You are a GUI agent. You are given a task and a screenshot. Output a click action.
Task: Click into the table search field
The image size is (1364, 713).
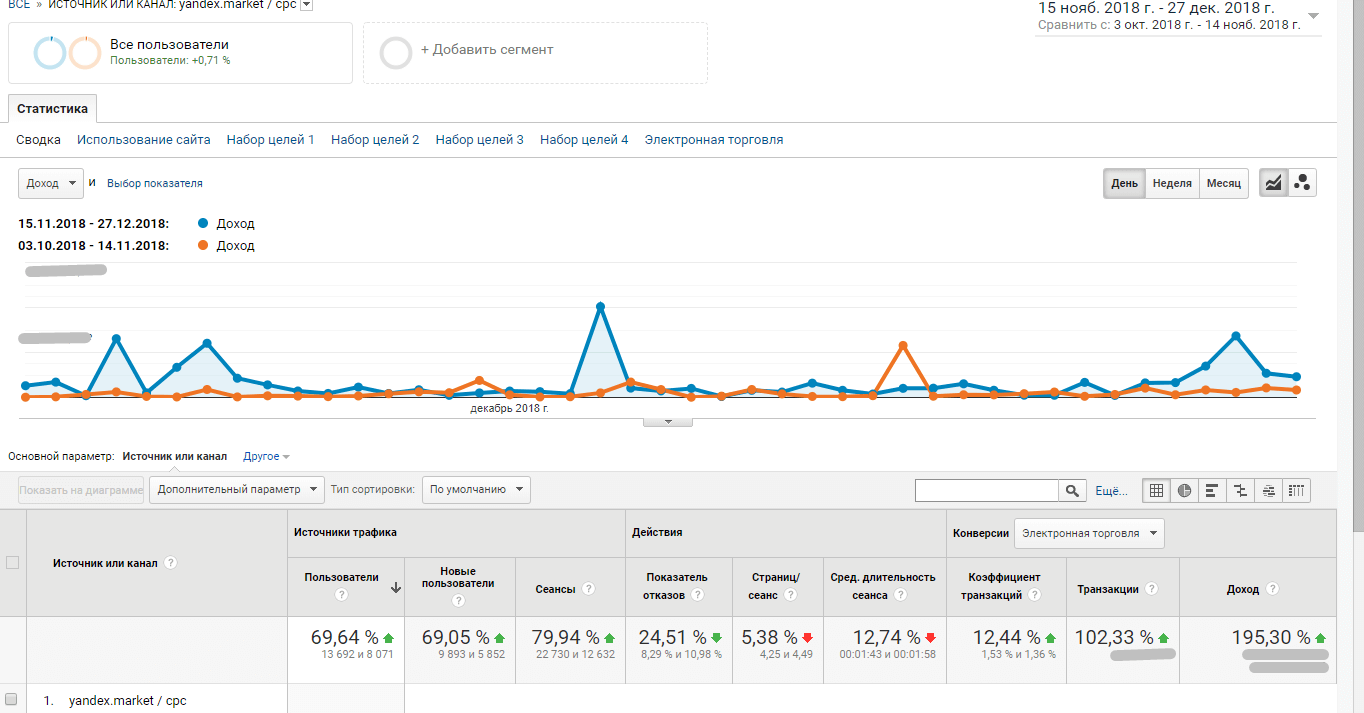point(986,490)
